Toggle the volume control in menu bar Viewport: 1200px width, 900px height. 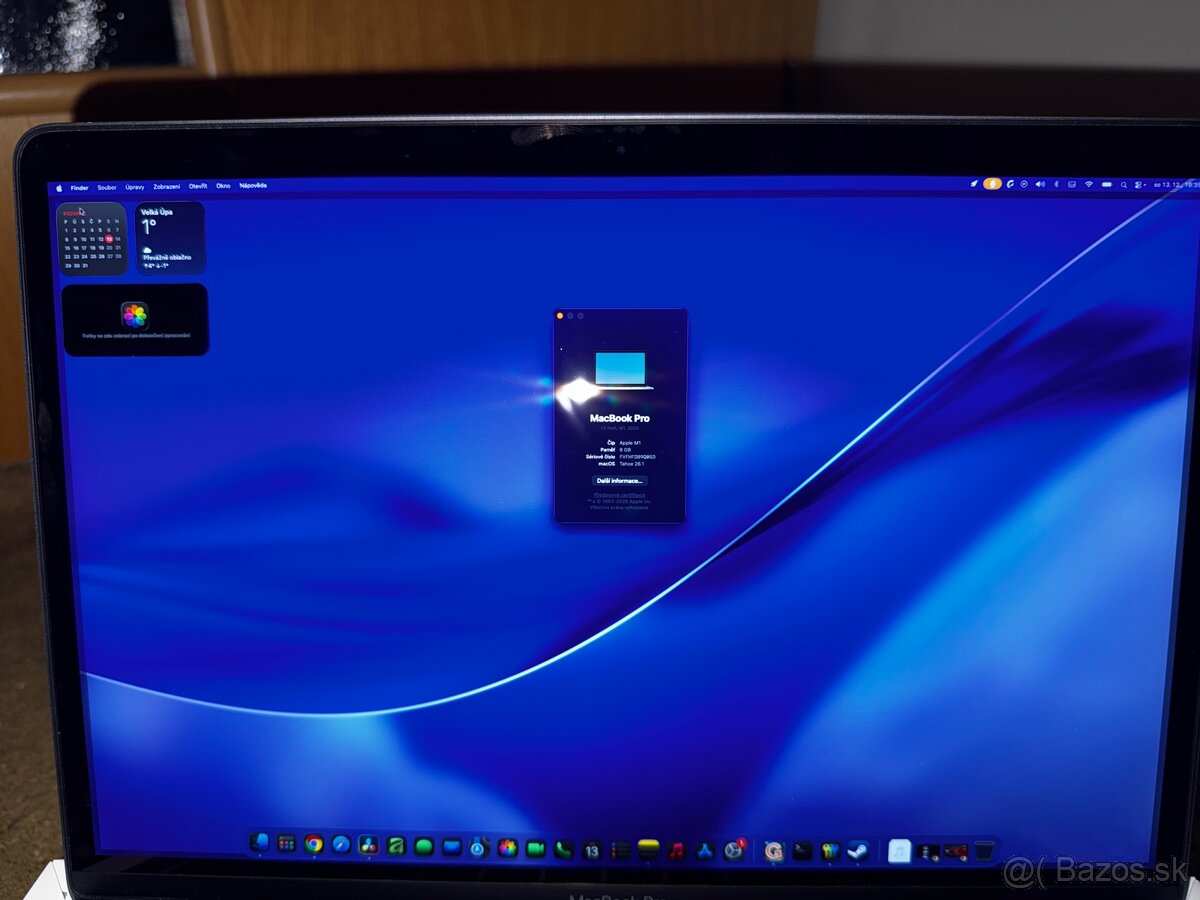tap(1040, 184)
